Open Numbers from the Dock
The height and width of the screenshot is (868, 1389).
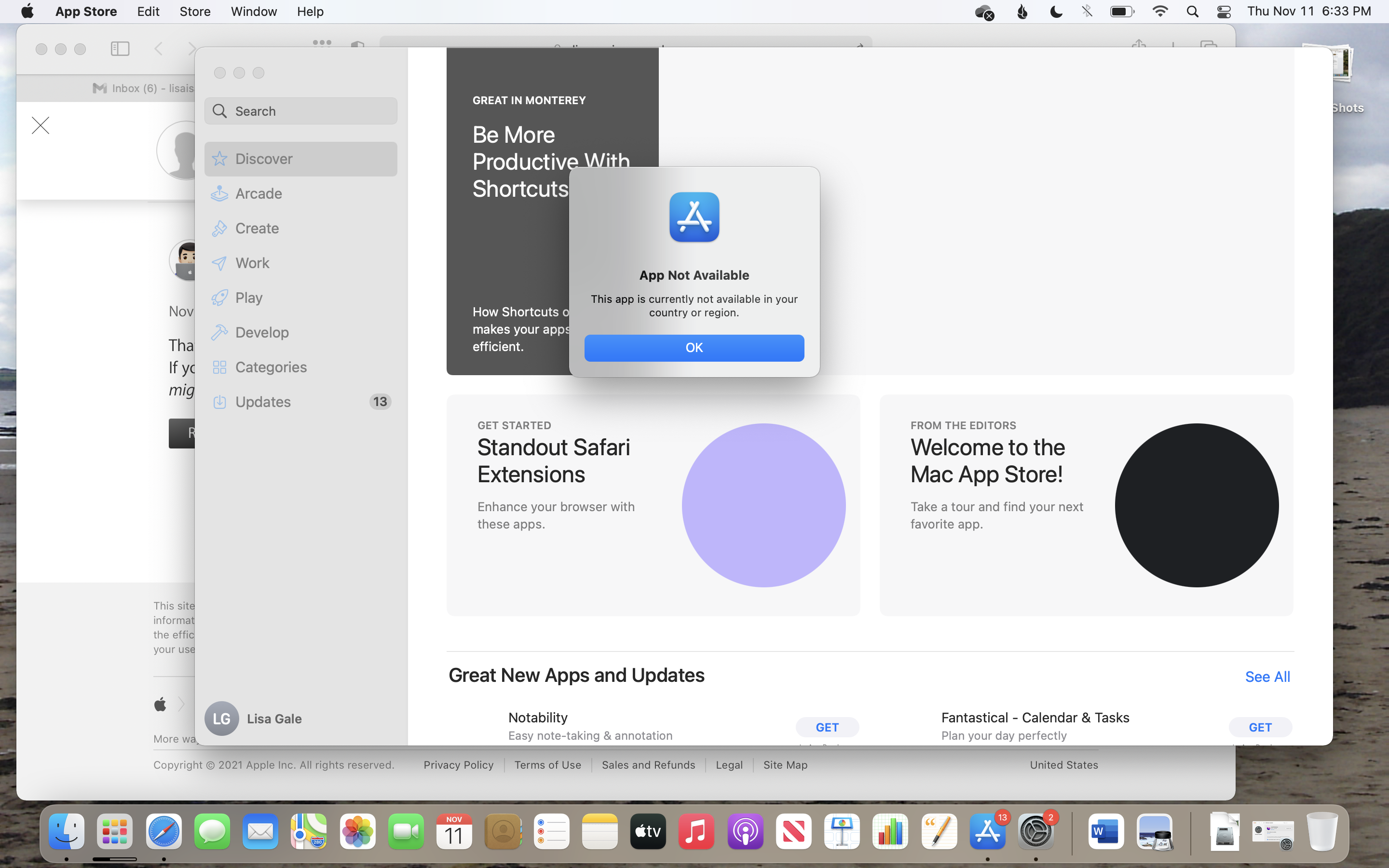(x=890, y=831)
